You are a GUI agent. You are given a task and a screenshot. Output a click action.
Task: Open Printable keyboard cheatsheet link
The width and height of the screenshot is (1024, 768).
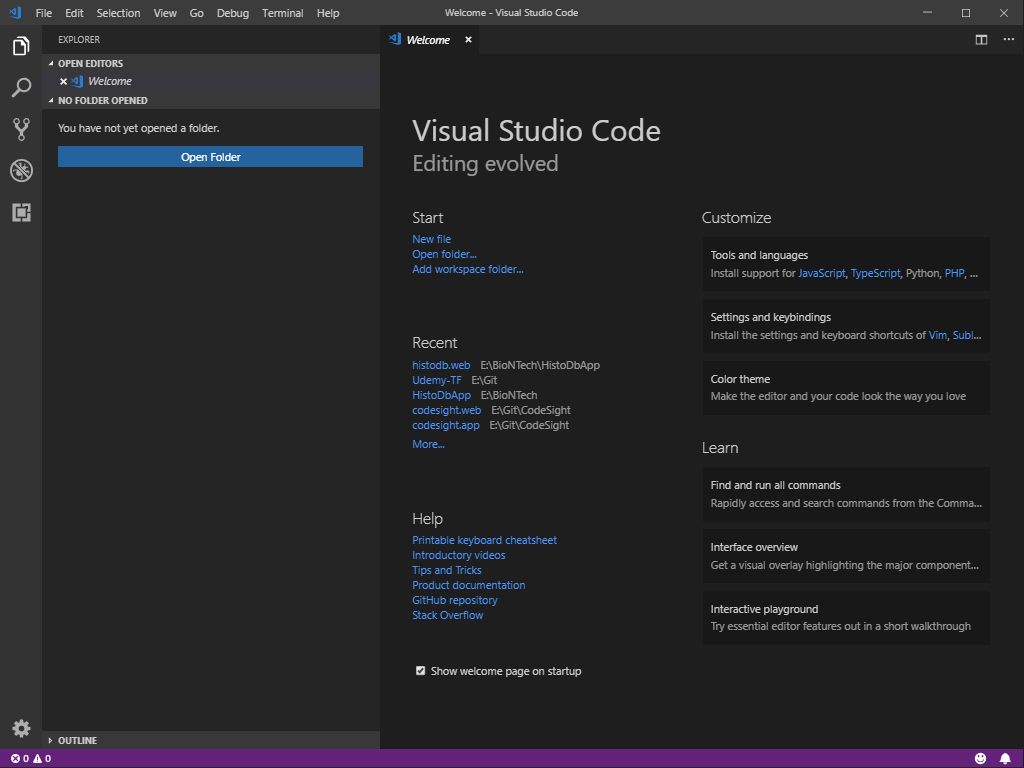tap(485, 540)
